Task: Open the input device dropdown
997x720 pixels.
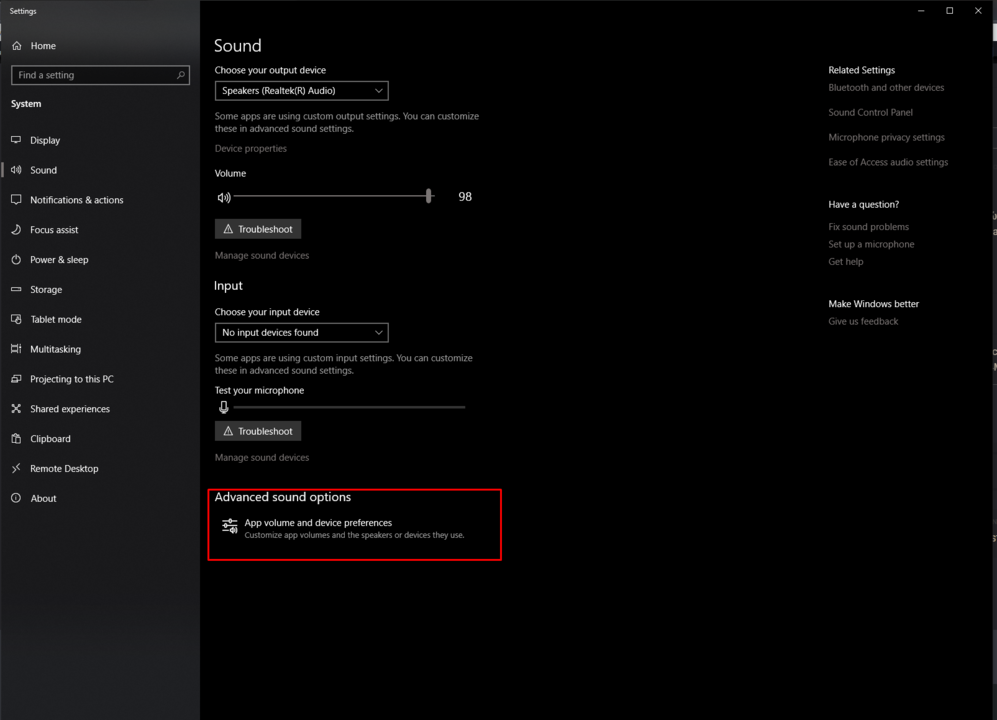Action: (301, 333)
